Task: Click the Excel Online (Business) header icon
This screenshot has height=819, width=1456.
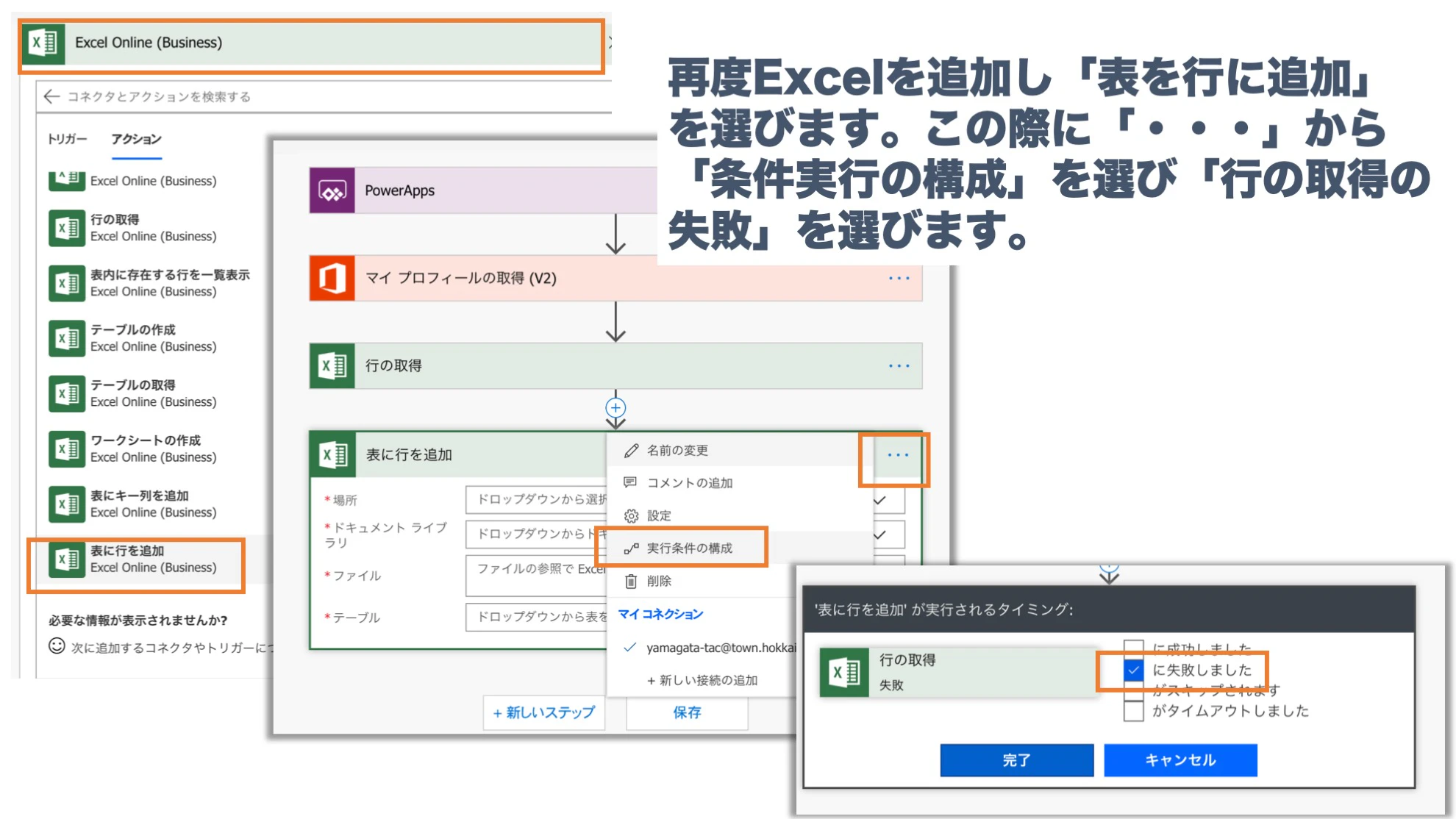Action: [x=43, y=43]
